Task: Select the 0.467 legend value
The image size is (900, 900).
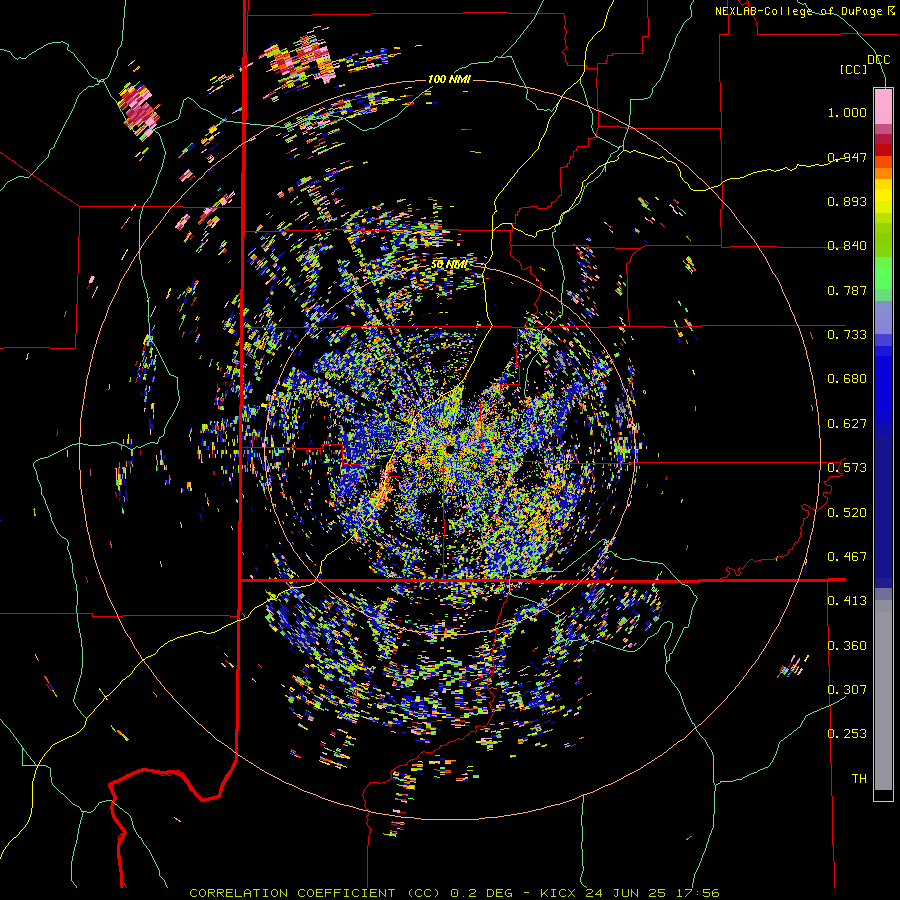Action: pyautogui.click(x=847, y=557)
